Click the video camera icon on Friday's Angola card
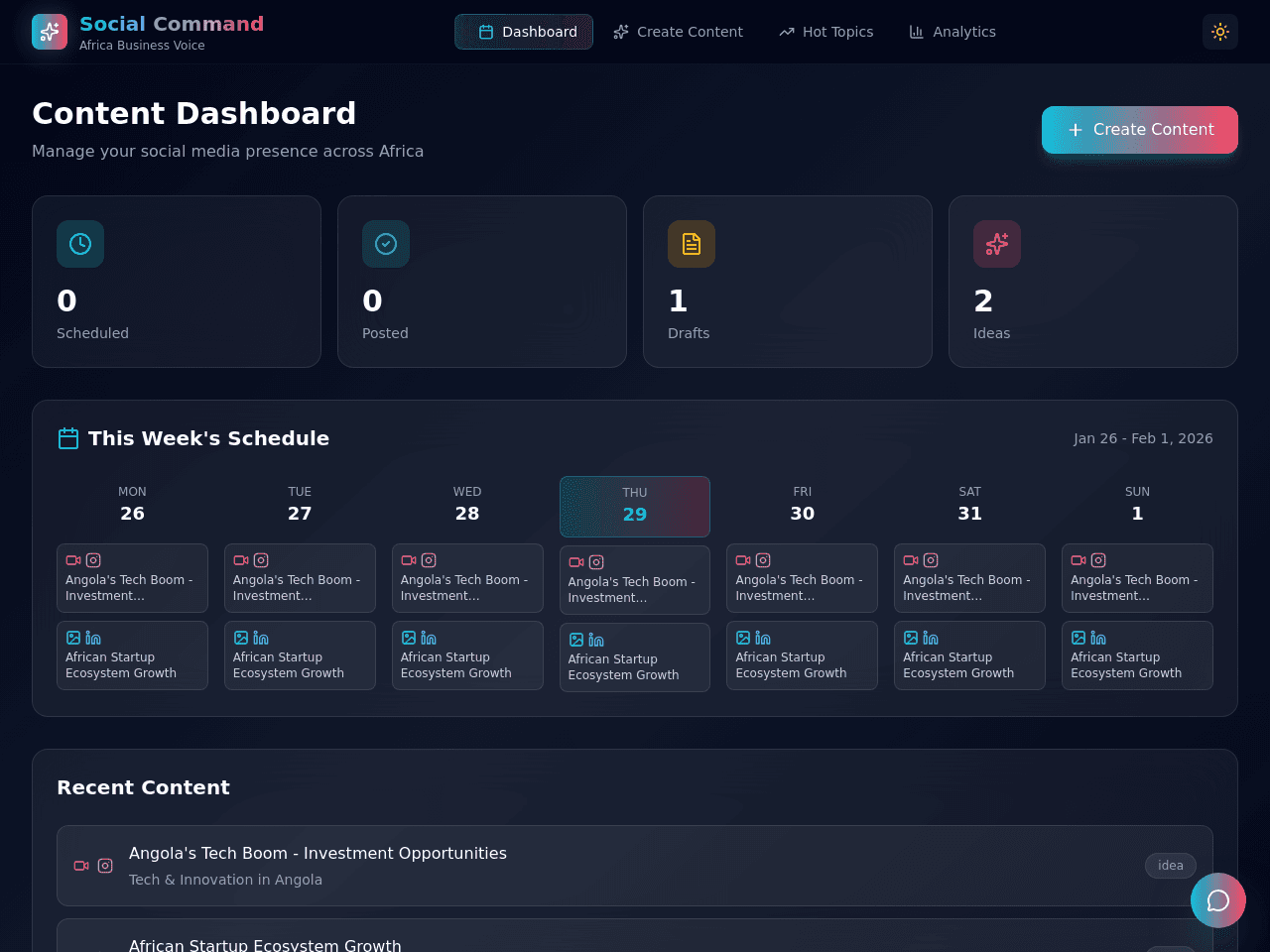The image size is (1270, 952). click(x=743, y=560)
